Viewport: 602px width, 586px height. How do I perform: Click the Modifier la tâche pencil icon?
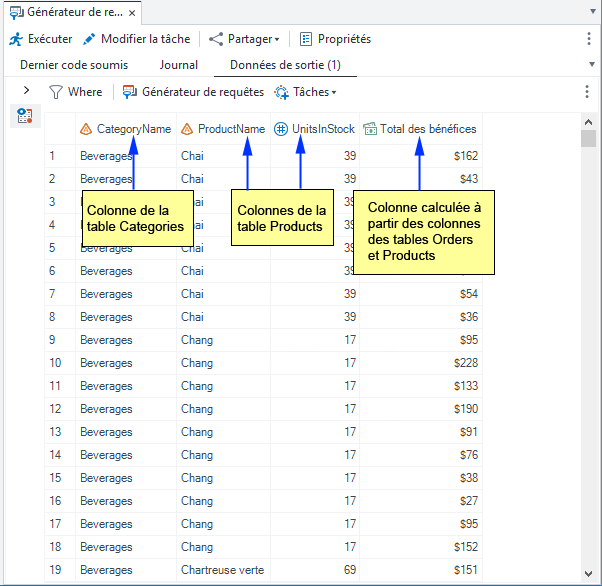[89, 39]
